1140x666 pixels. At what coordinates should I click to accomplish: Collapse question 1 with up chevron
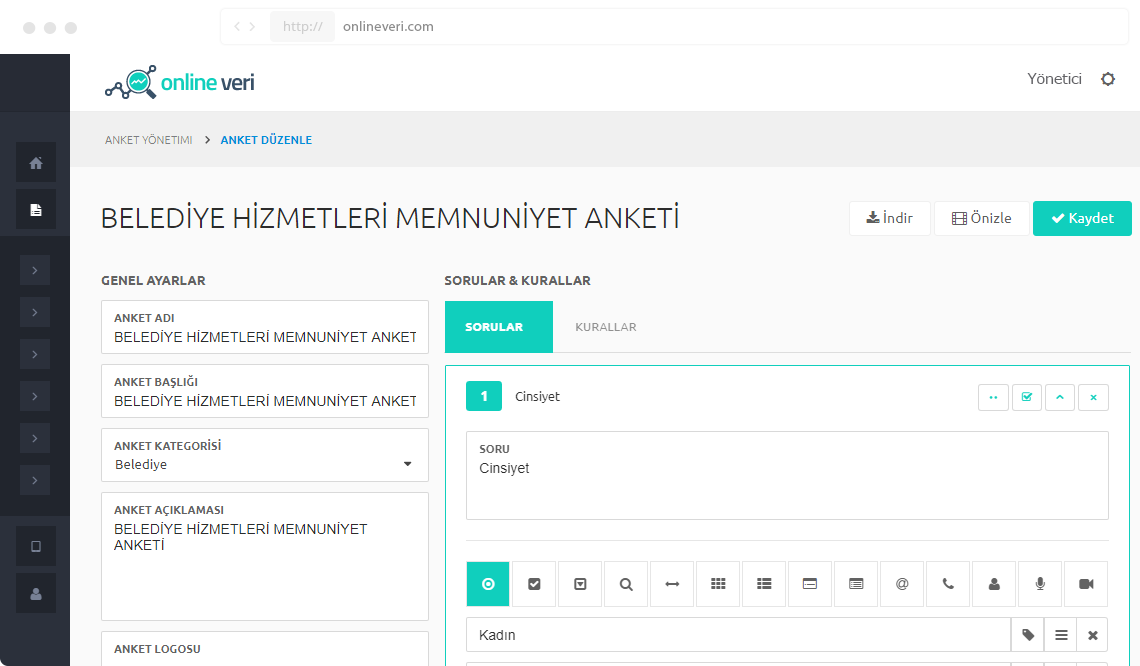coord(1060,397)
